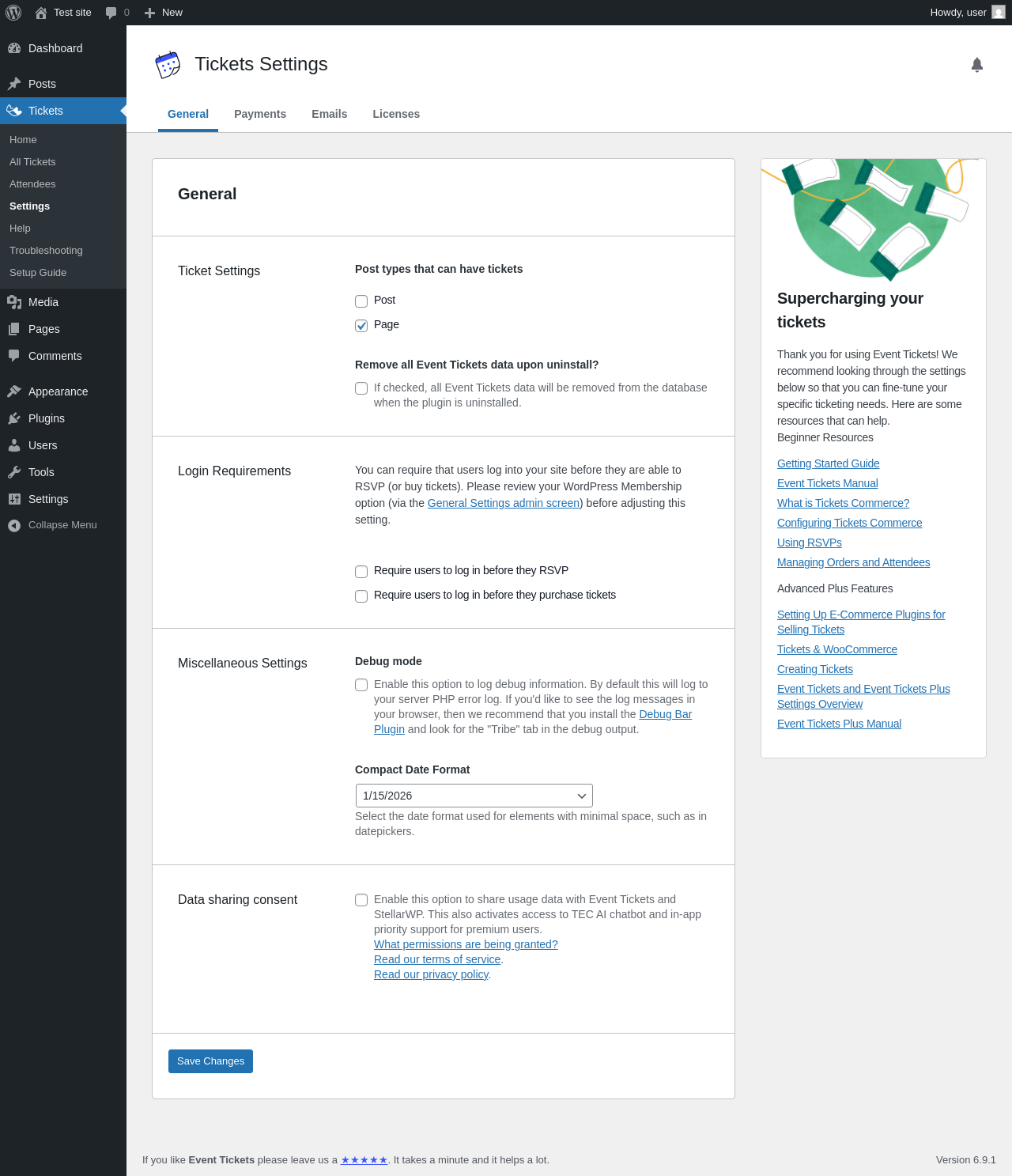Click the user avatar next to Howdy

pyautogui.click(x=999, y=13)
